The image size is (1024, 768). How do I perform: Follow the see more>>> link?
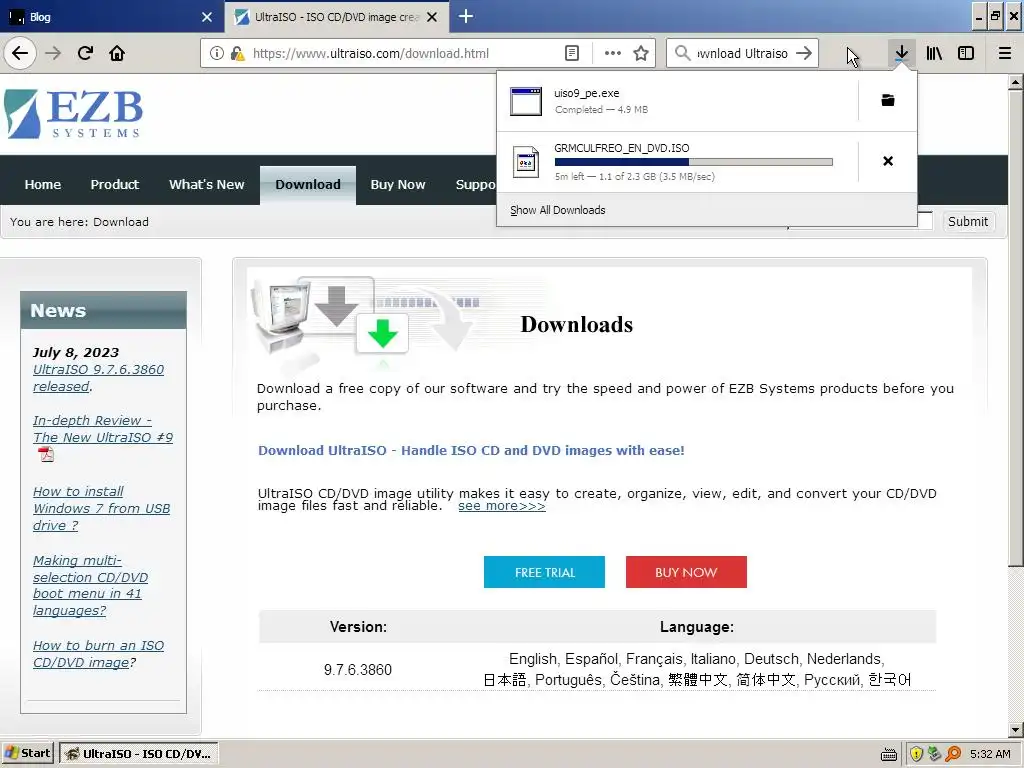(502, 506)
